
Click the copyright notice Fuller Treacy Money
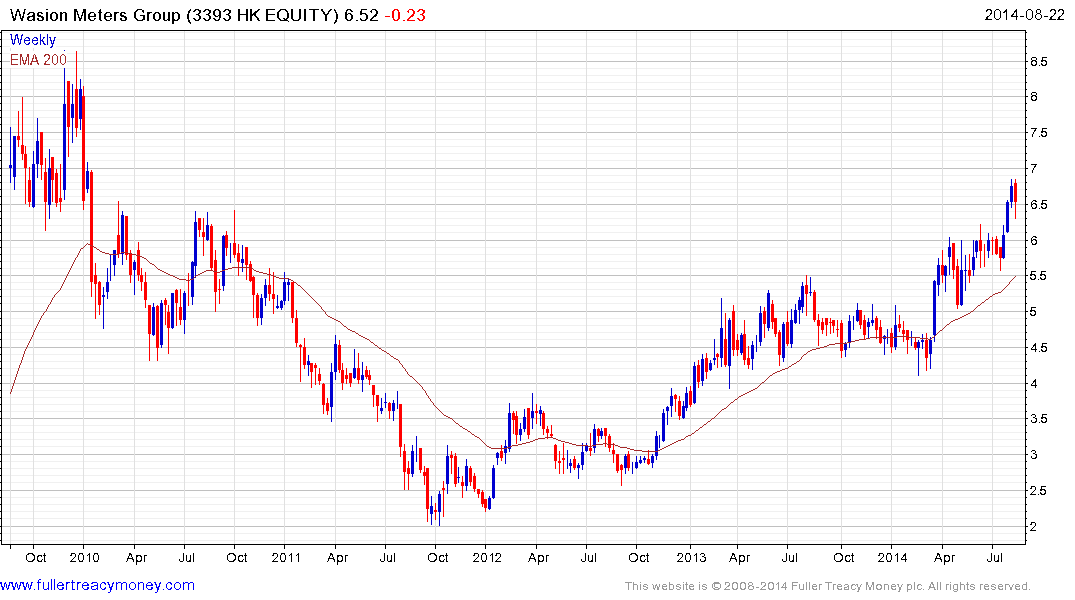coord(828,586)
